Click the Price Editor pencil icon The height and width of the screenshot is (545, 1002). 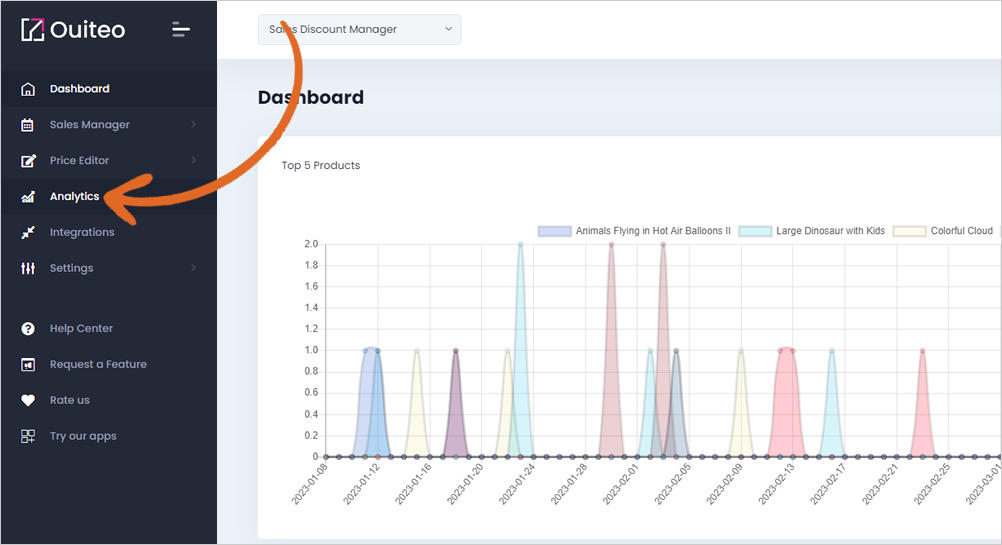tap(28, 160)
